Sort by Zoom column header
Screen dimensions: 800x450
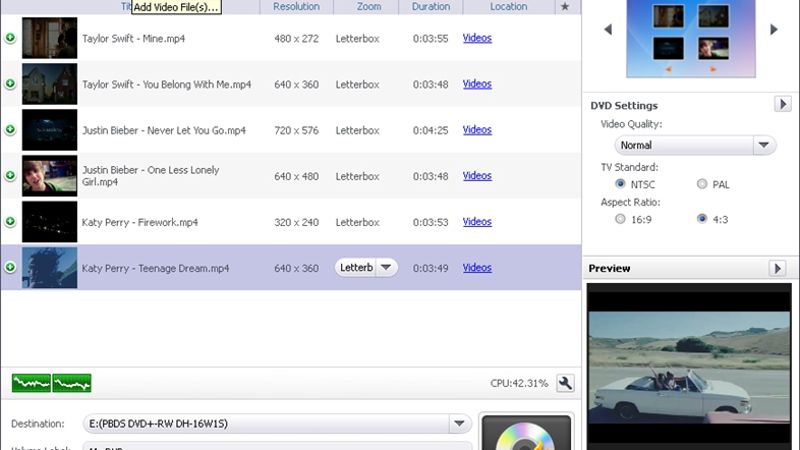pyautogui.click(x=368, y=7)
